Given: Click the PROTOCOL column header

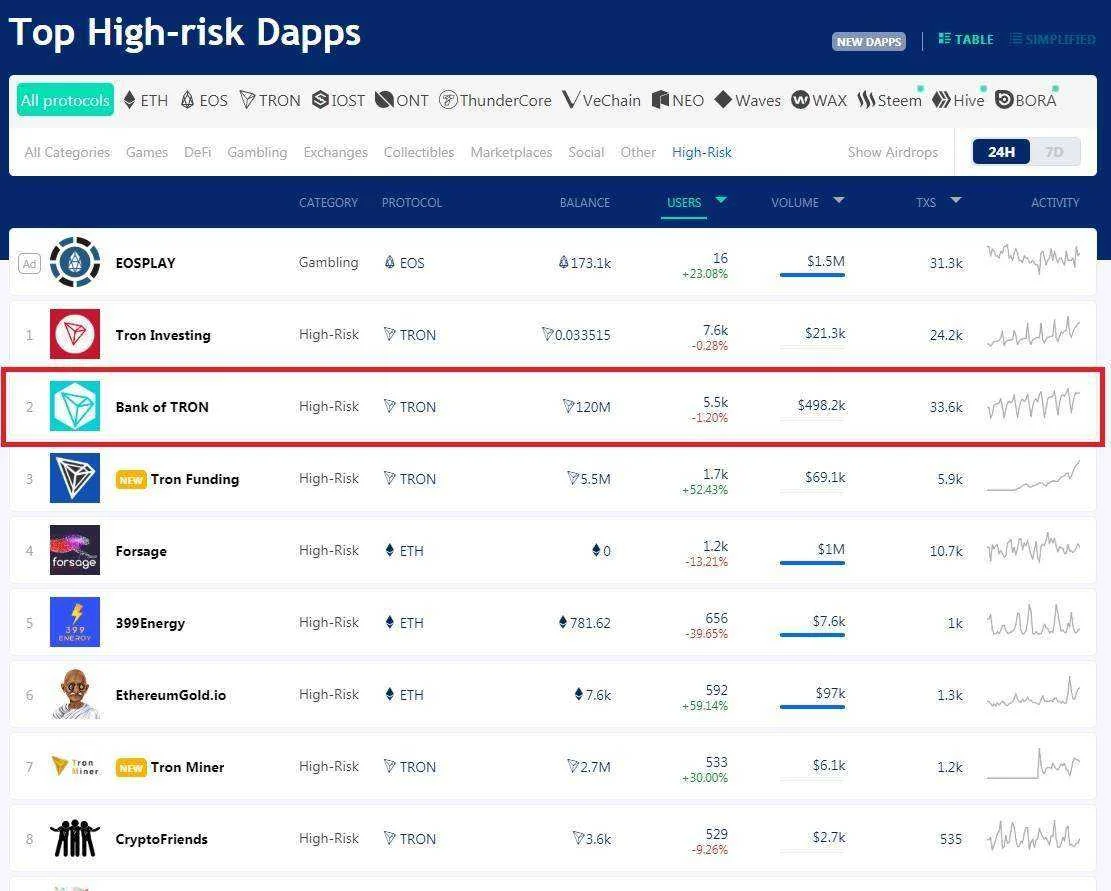Looking at the screenshot, I should pos(412,203).
